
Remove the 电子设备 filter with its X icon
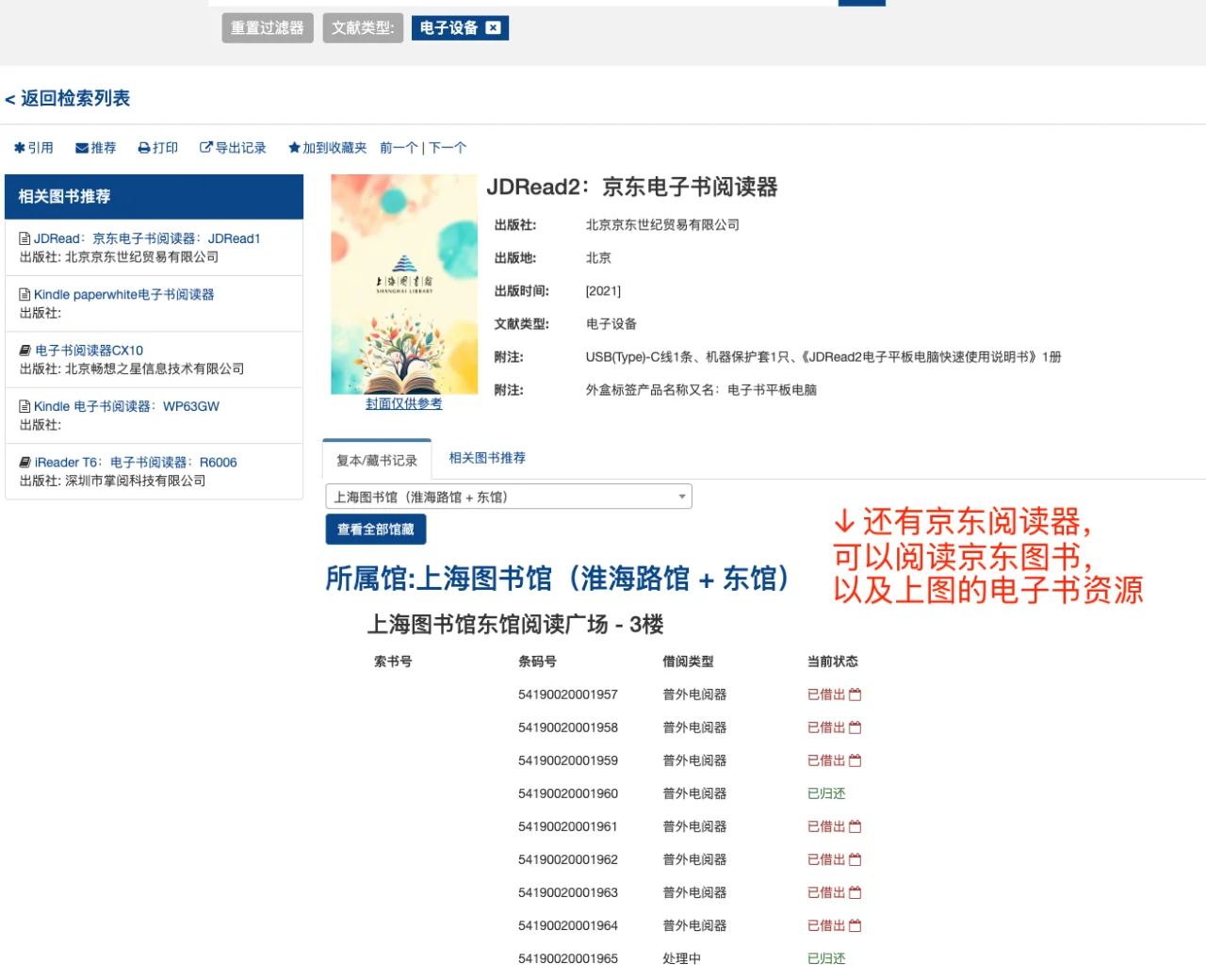(x=493, y=28)
